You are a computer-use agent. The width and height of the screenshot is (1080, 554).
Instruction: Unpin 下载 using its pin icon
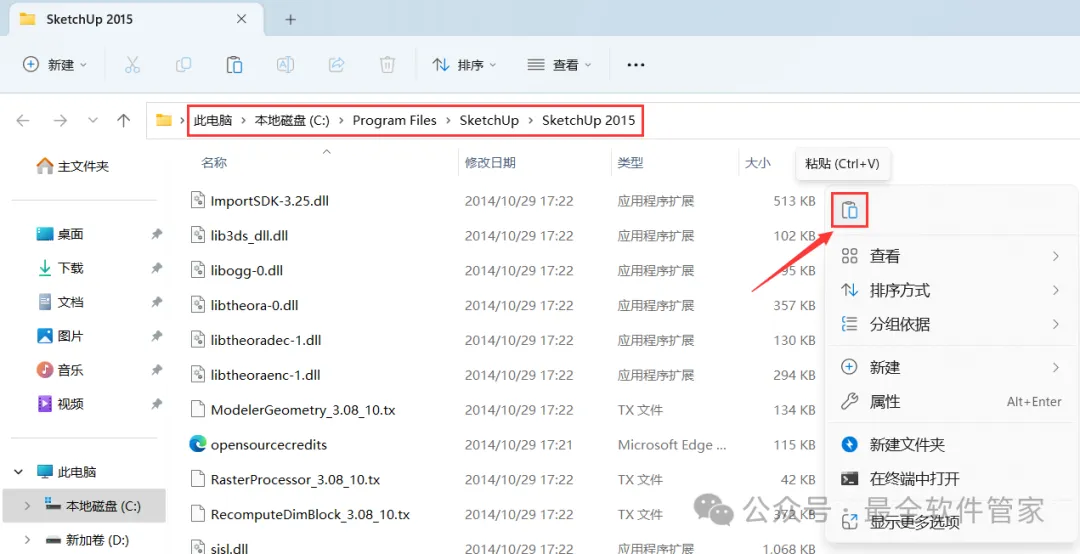(156, 268)
